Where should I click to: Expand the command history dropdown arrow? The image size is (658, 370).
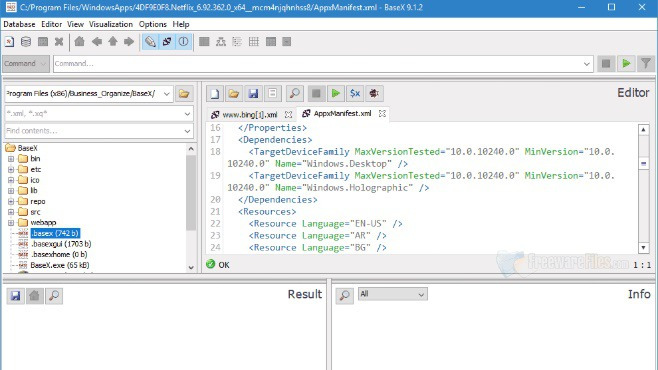pyautogui.click(x=587, y=64)
